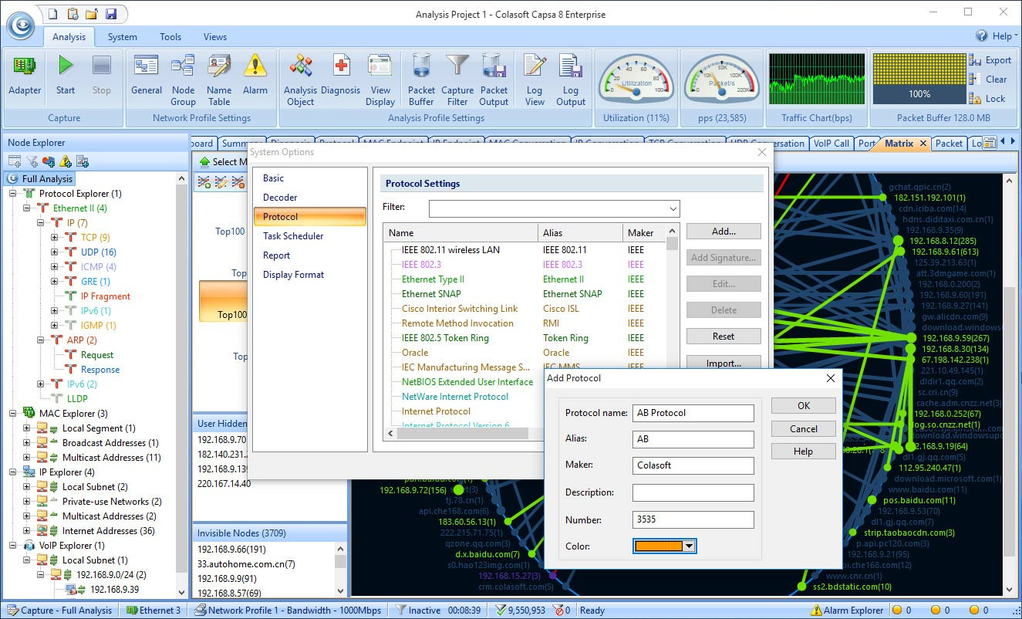Select Task Scheduler in System Options
Screen dimensions: 1022x619
310,236
